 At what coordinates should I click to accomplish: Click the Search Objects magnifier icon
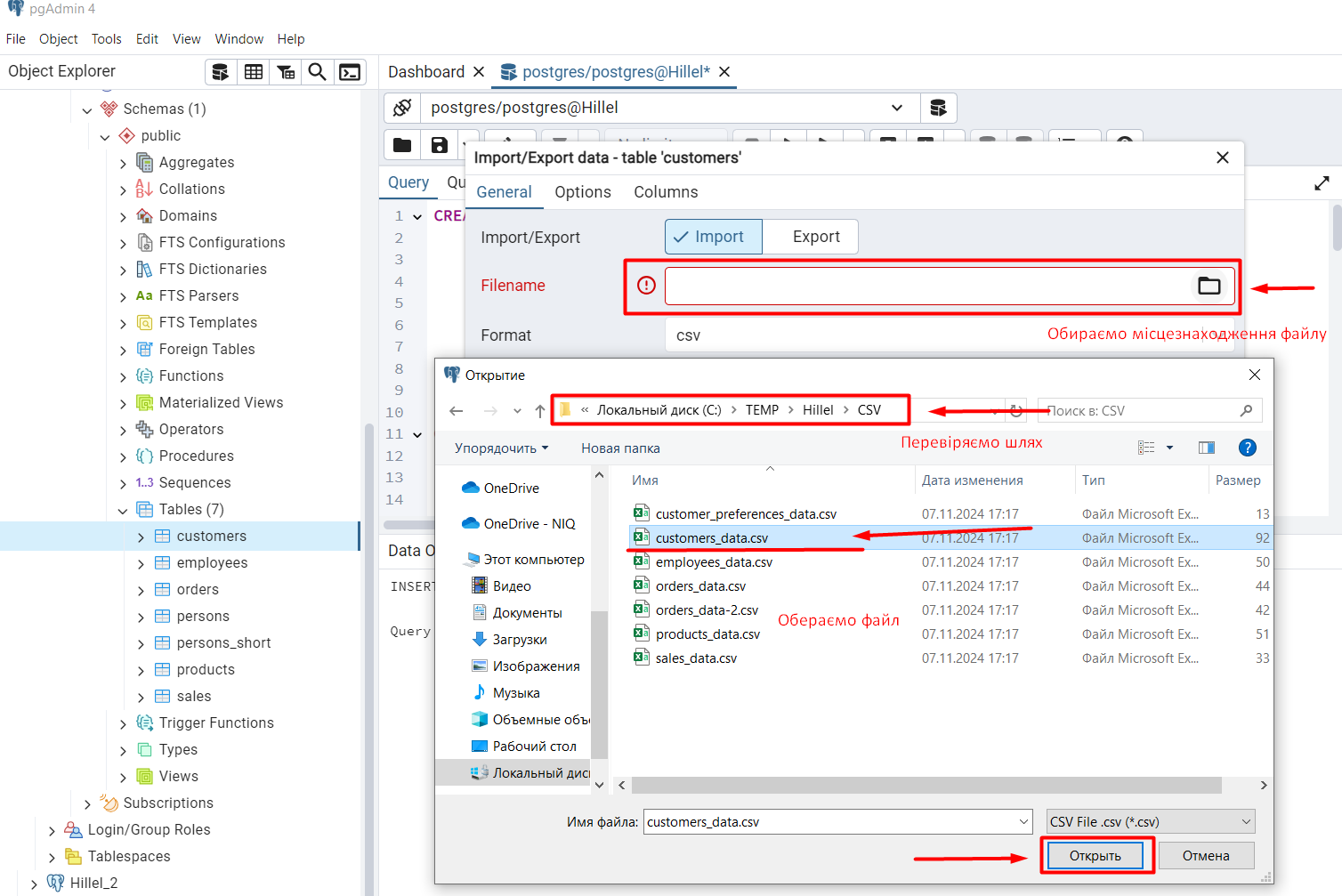317,72
